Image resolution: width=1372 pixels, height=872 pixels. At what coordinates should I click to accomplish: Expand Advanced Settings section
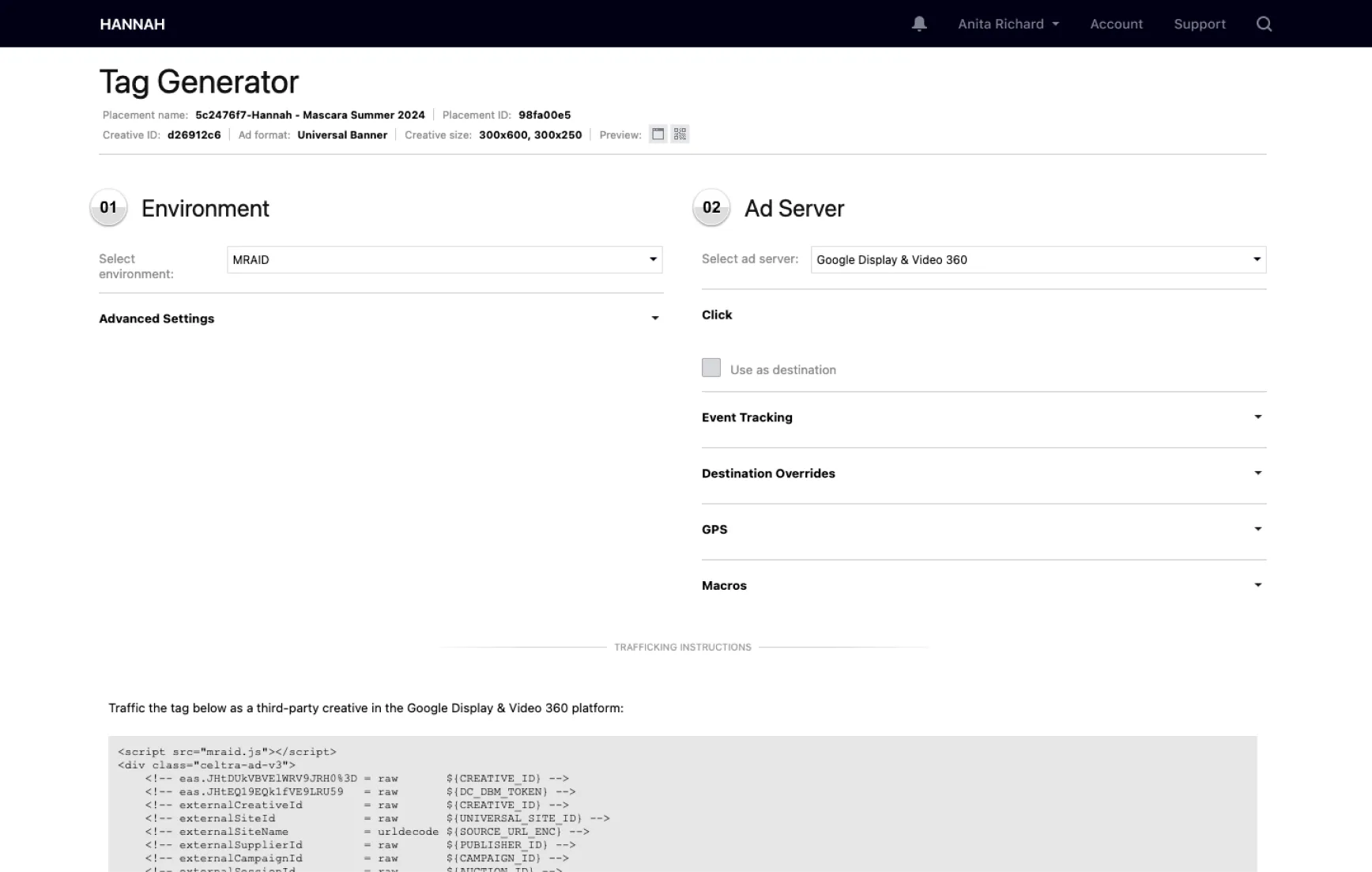[381, 319]
